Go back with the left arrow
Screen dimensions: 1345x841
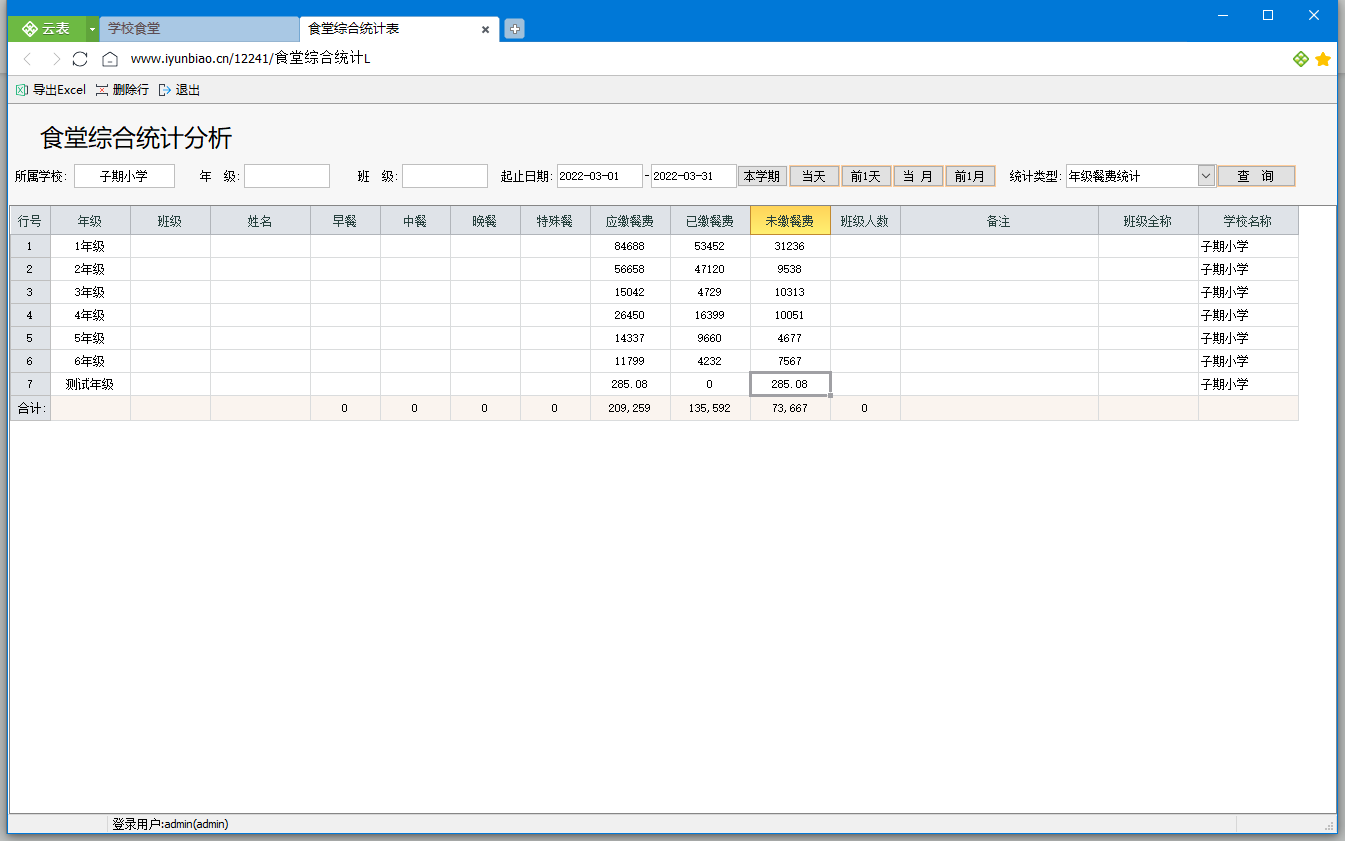(x=27, y=59)
